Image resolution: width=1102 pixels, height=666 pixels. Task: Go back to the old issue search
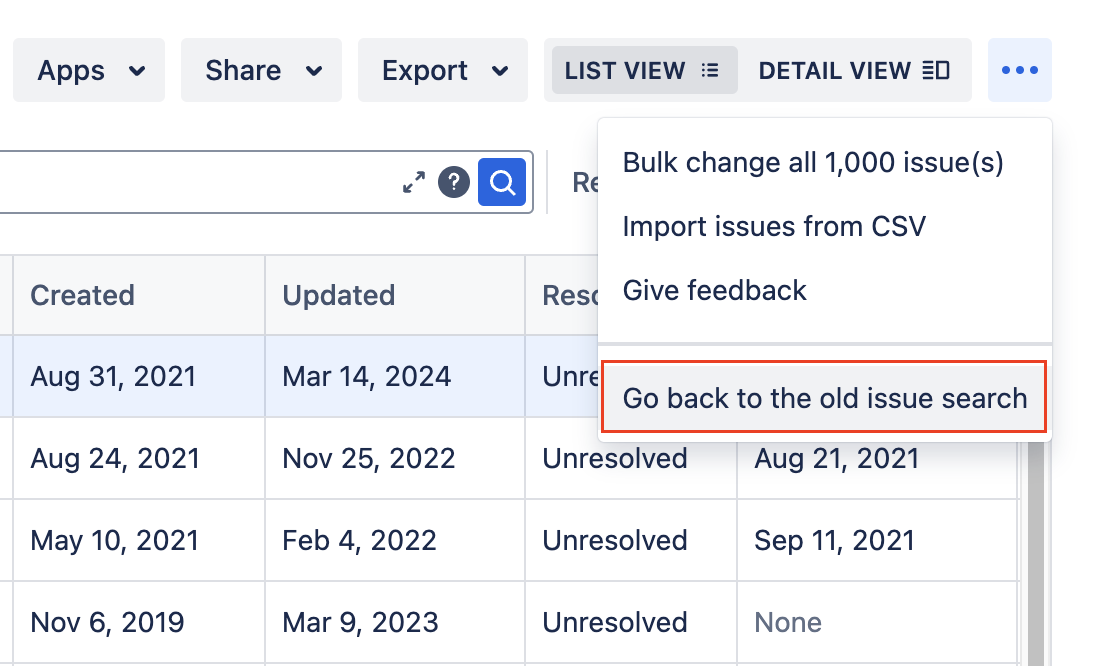824,398
